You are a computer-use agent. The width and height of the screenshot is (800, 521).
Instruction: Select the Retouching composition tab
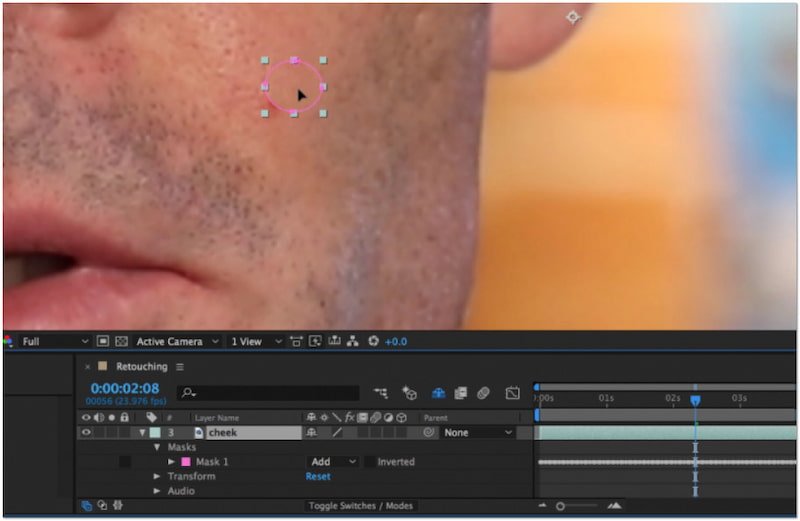pos(141,367)
